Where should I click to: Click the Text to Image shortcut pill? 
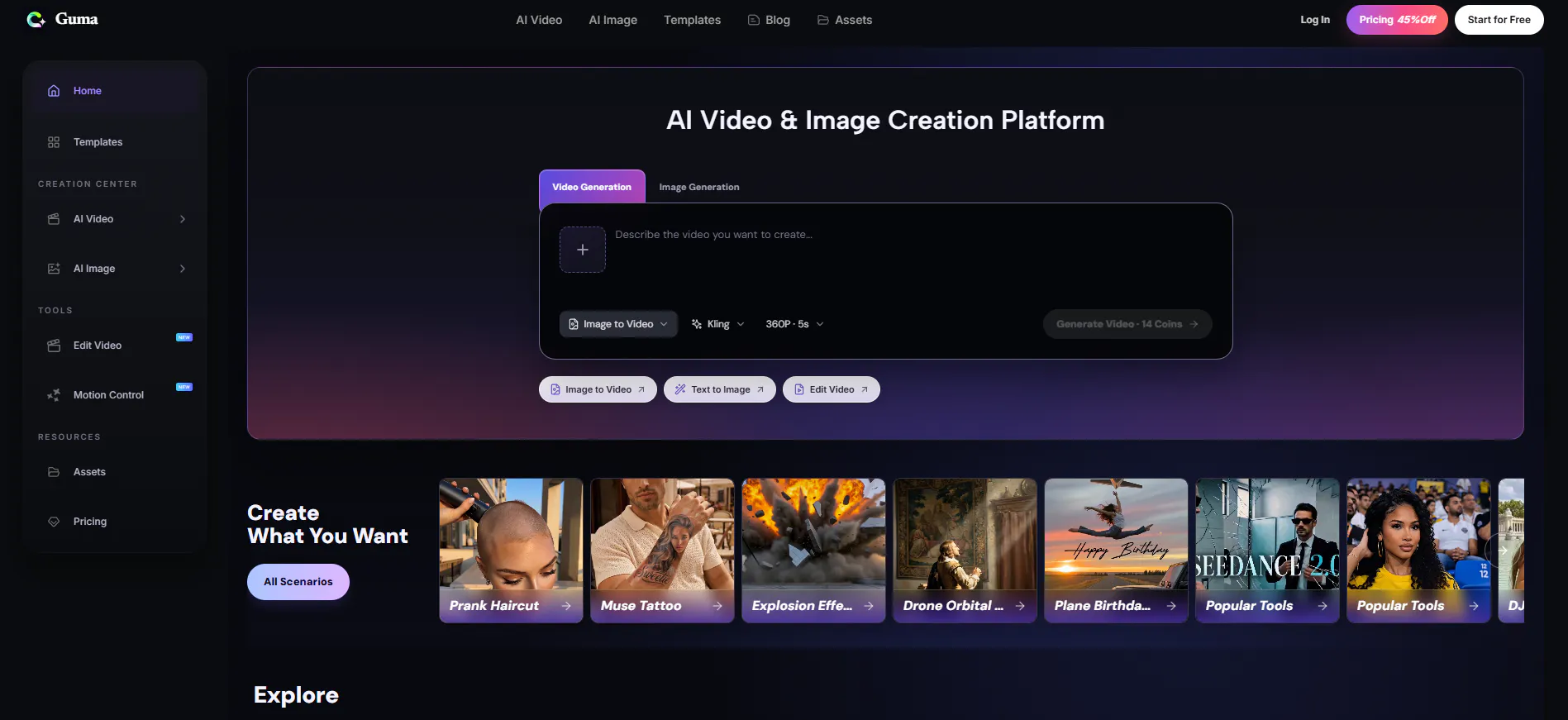(x=719, y=389)
